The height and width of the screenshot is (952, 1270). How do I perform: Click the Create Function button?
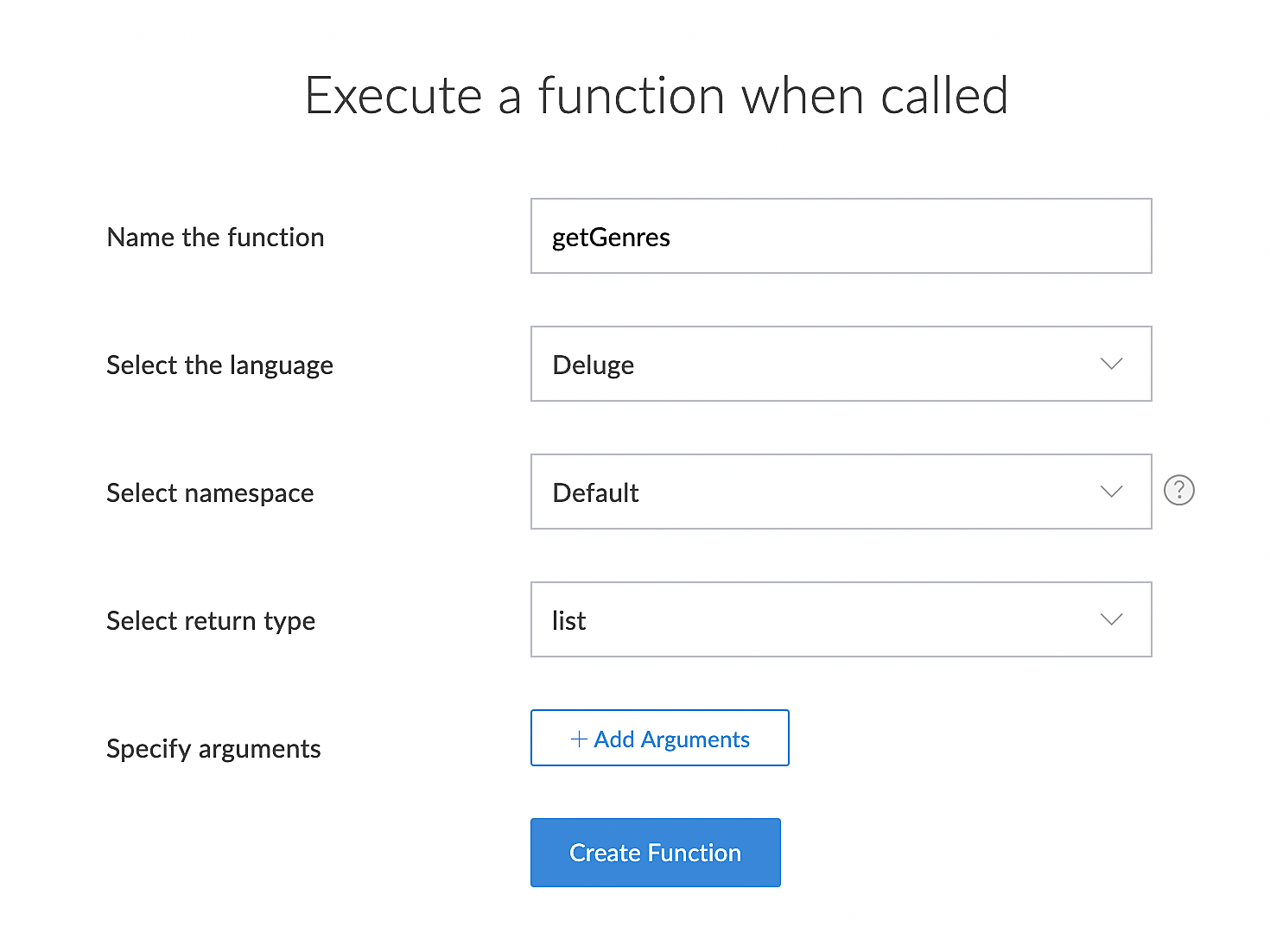[x=655, y=853]
